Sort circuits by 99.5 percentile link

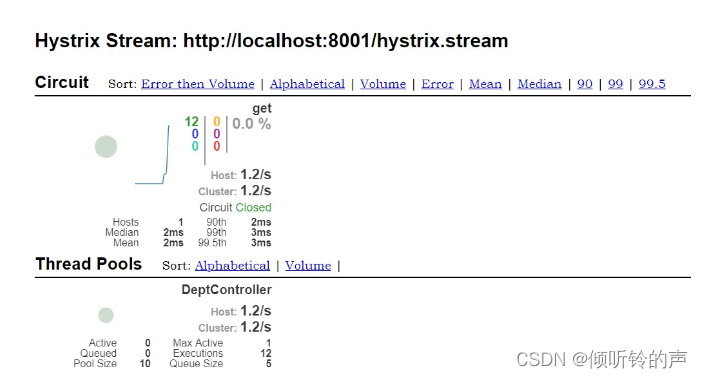[x=652, y=84]
